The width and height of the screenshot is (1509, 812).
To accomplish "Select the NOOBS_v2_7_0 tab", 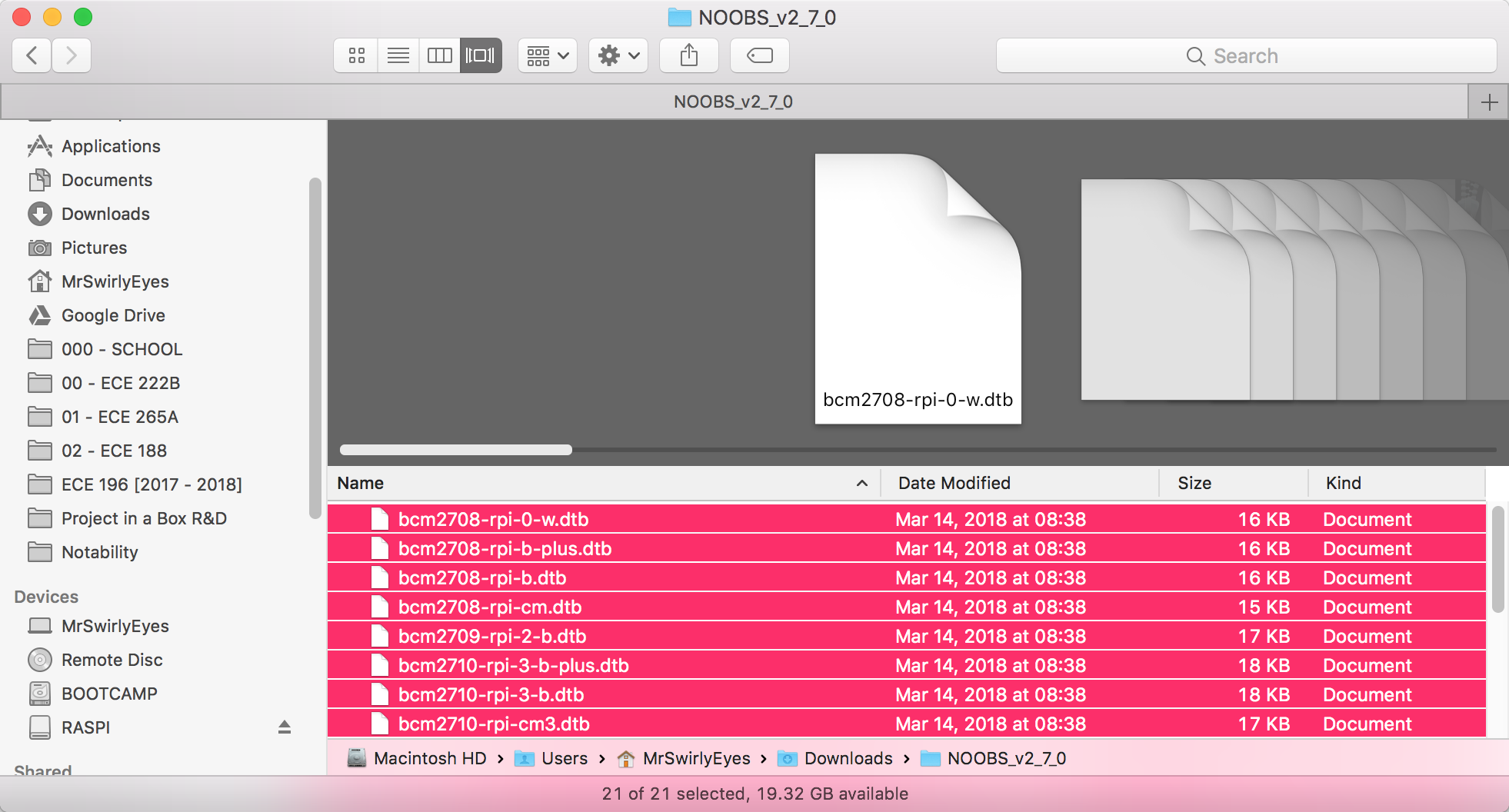I will coord(733,101).
